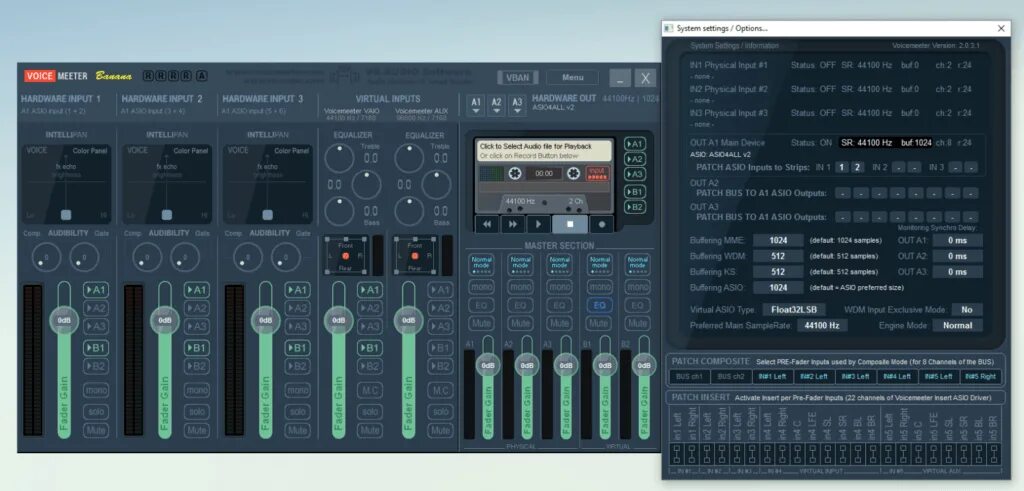This screenshot has height=491, width=1024.
Task: Click the in4 LFE patch insert connector
Action: (813, 452)
